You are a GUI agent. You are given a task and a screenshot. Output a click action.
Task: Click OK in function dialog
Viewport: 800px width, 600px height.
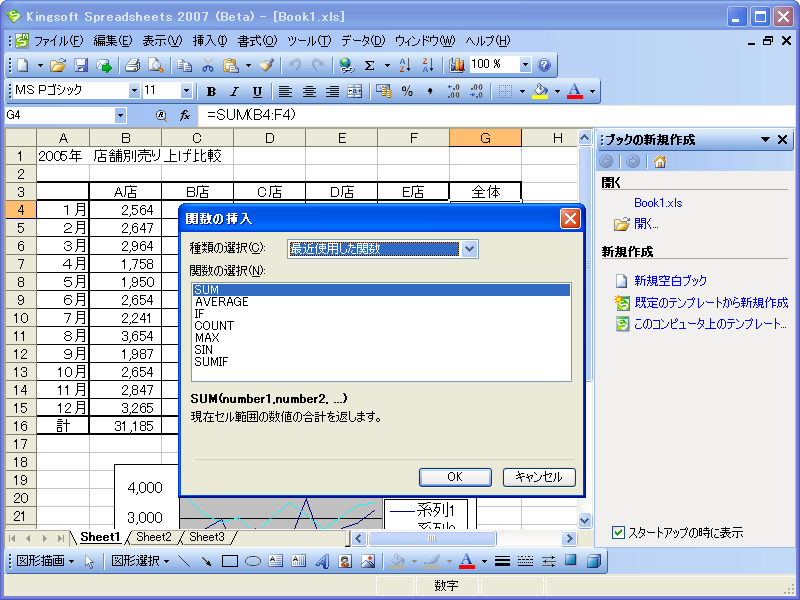pos(455,477)
